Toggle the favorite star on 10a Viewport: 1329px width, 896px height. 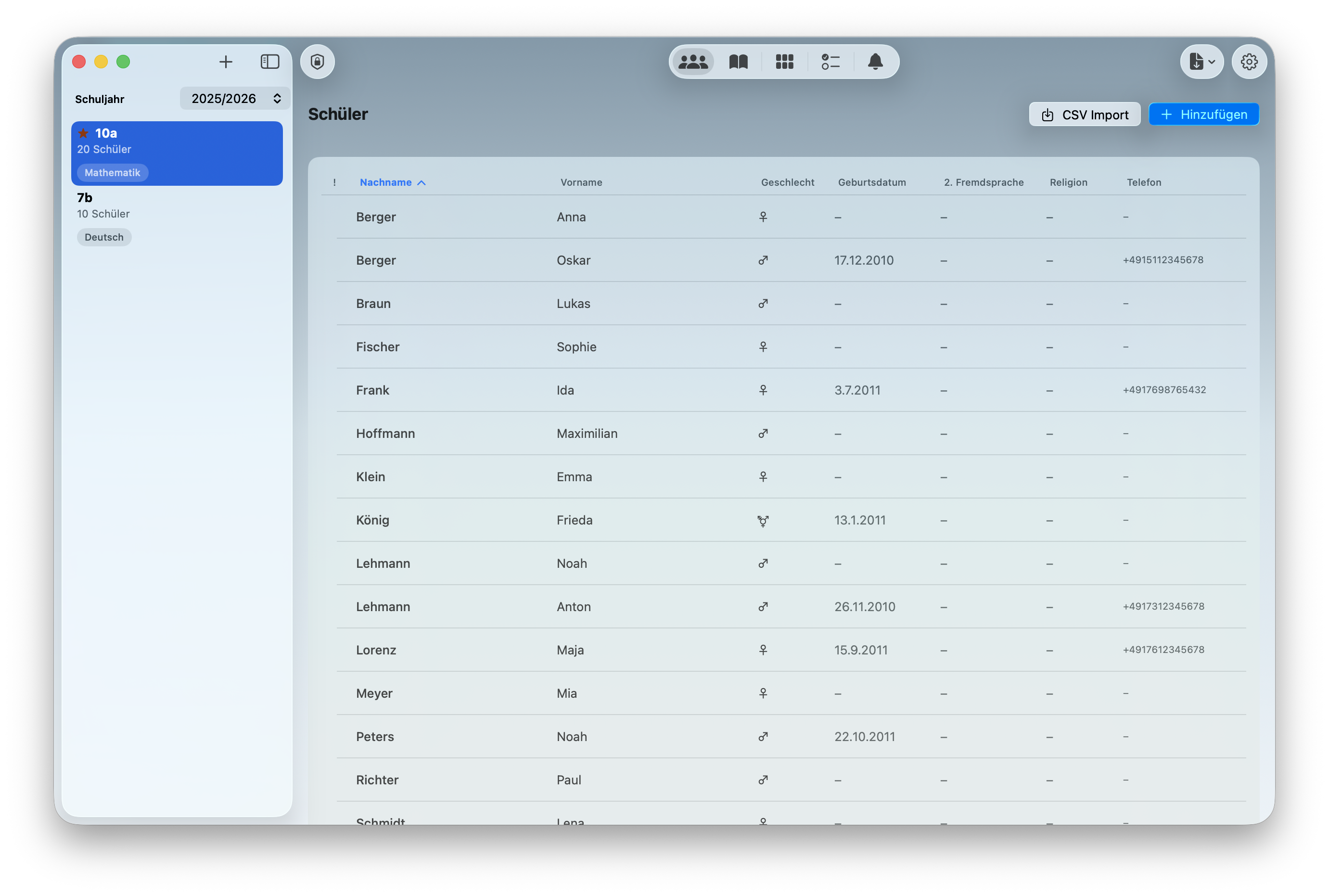83,133
